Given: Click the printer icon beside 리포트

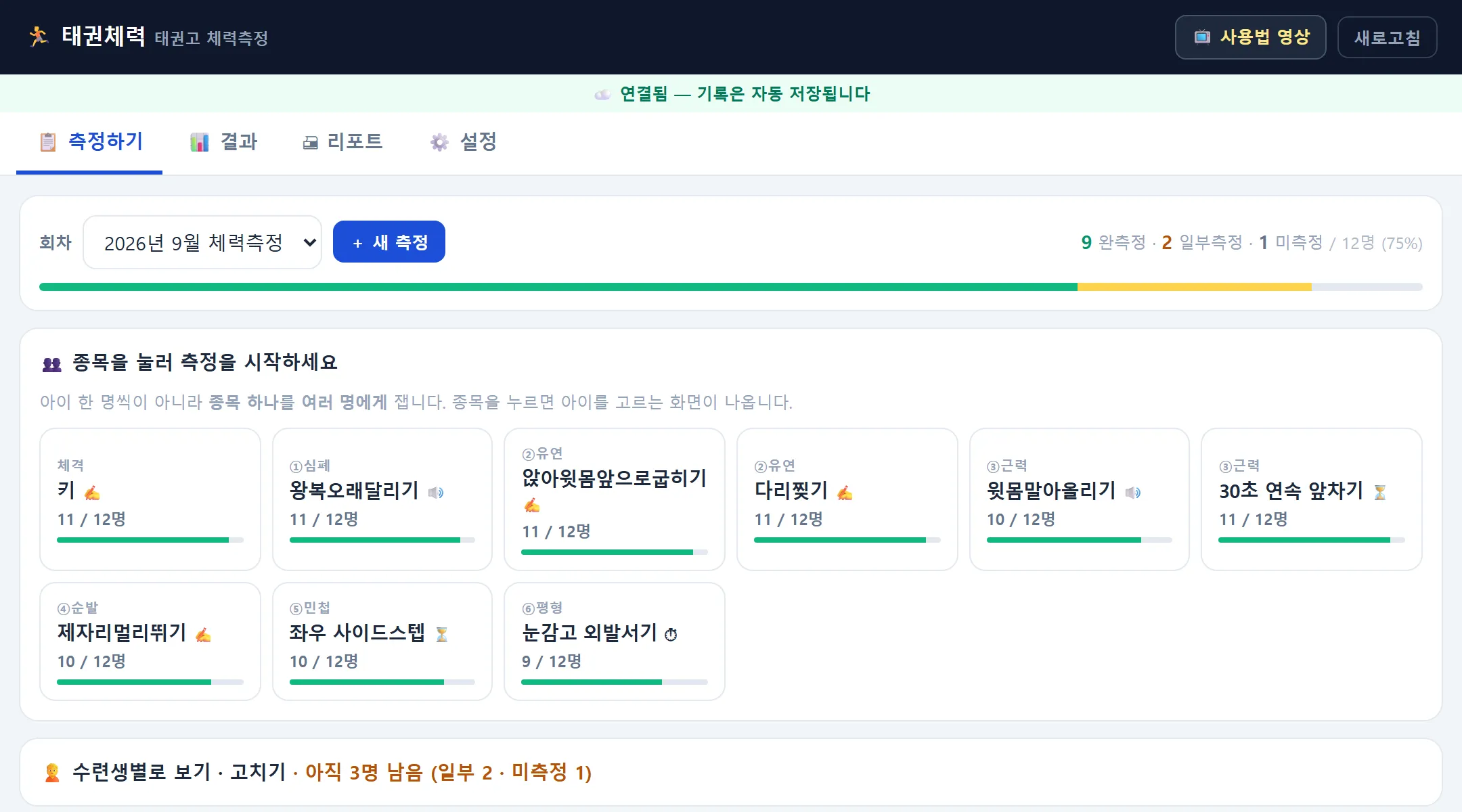Looking at the screenshot, I should pos(310,143).
